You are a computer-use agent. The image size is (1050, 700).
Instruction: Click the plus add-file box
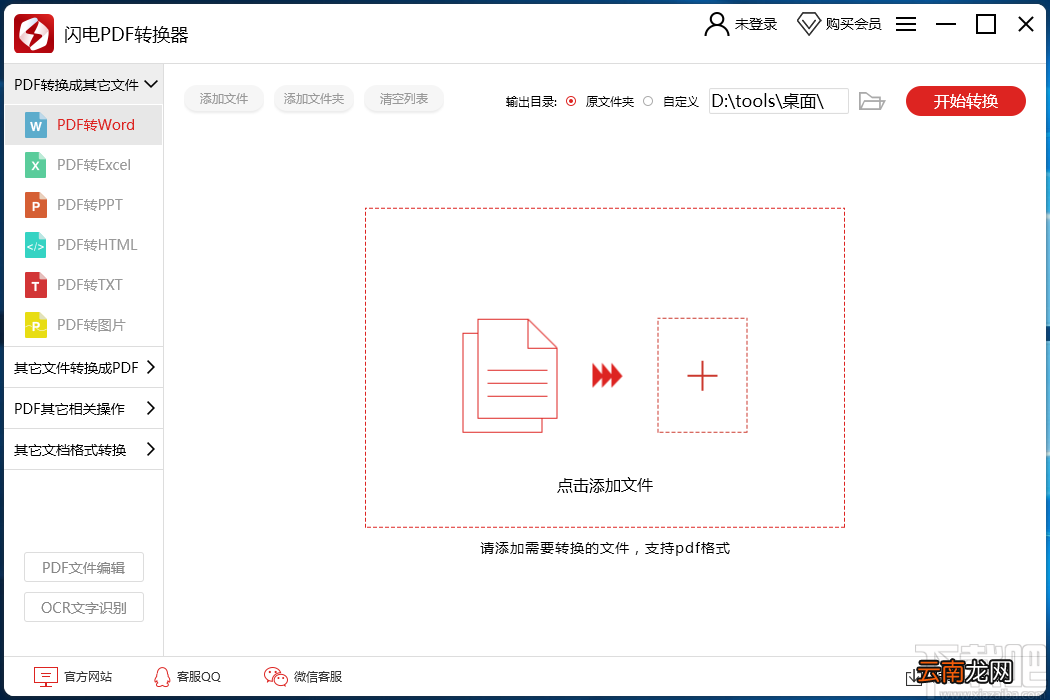click(x=702, y=375)
